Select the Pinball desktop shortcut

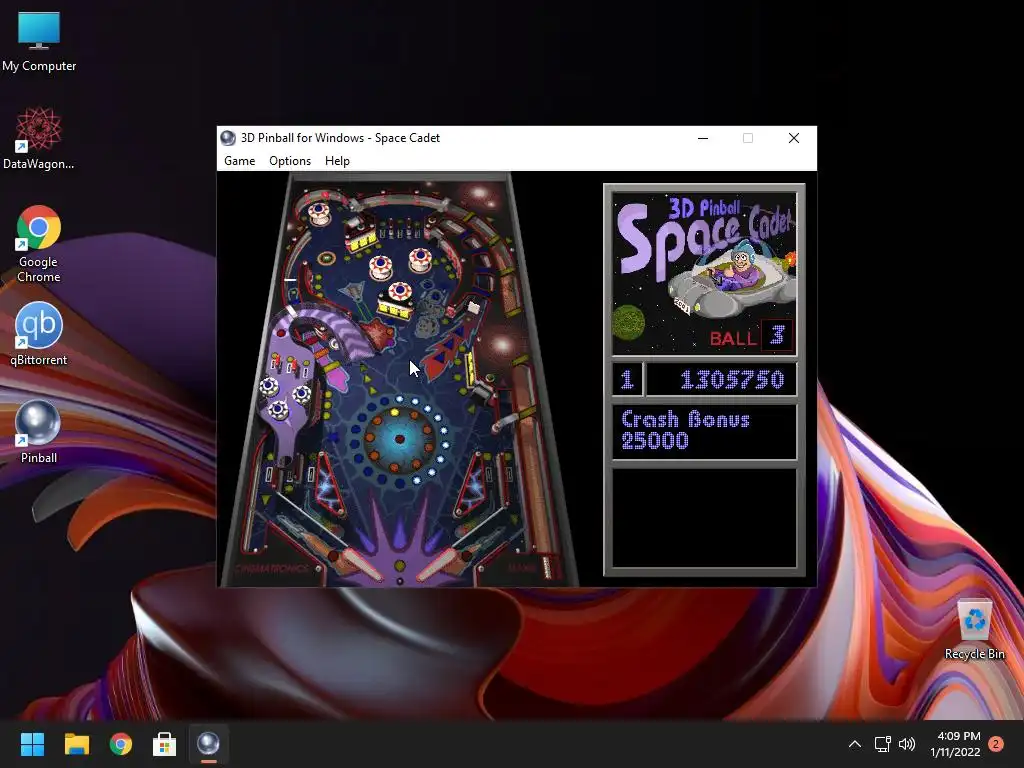[x=39, y=432]
